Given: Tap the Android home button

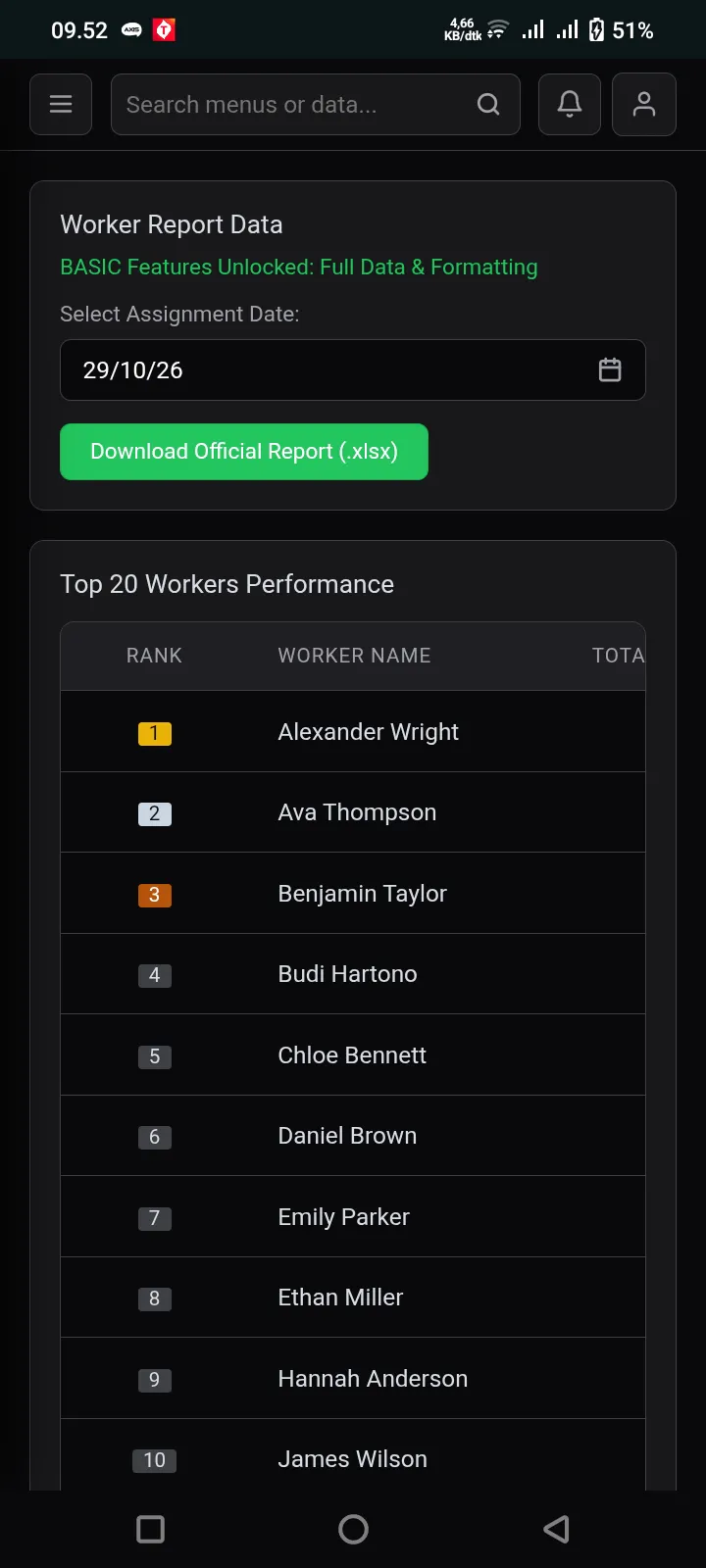Looking at the screenshot, I should (x=353, y=1529).
